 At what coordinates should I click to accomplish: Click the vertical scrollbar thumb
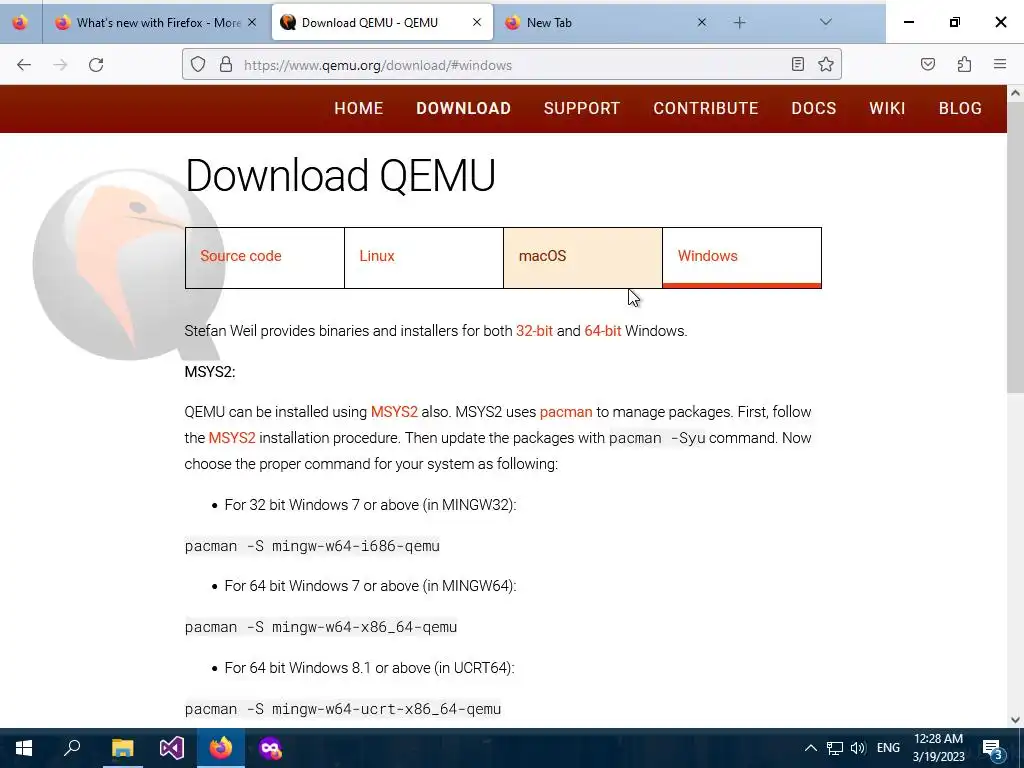[1015, 247]
